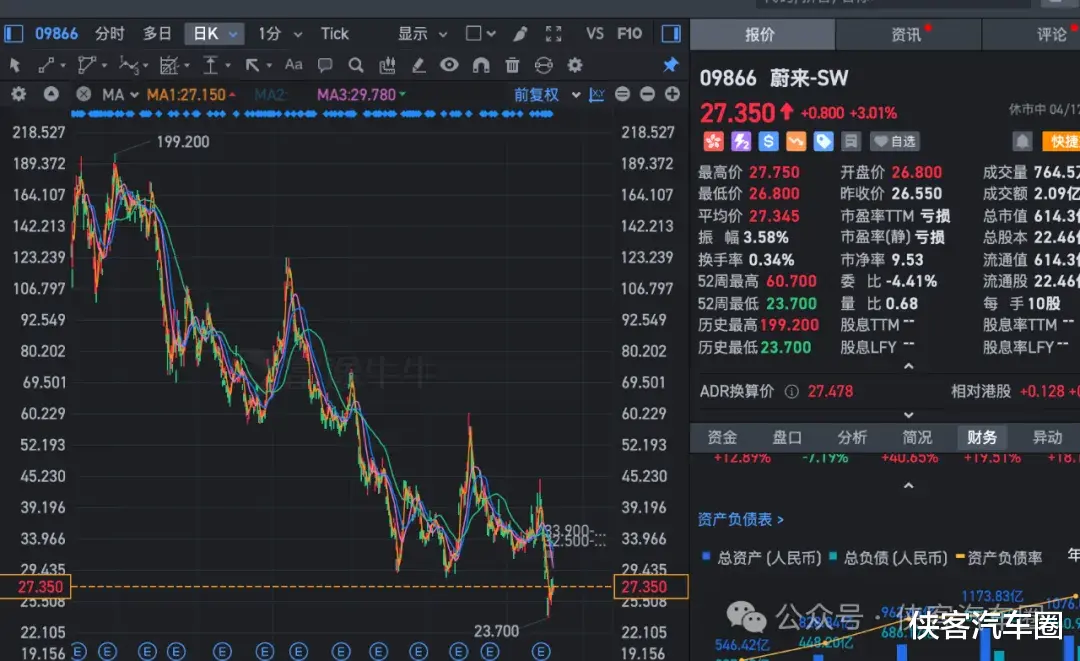Toggle the magnet snap mode
Image resolution: width=1080 pixels, height=661 pixels.
(481, 65)
